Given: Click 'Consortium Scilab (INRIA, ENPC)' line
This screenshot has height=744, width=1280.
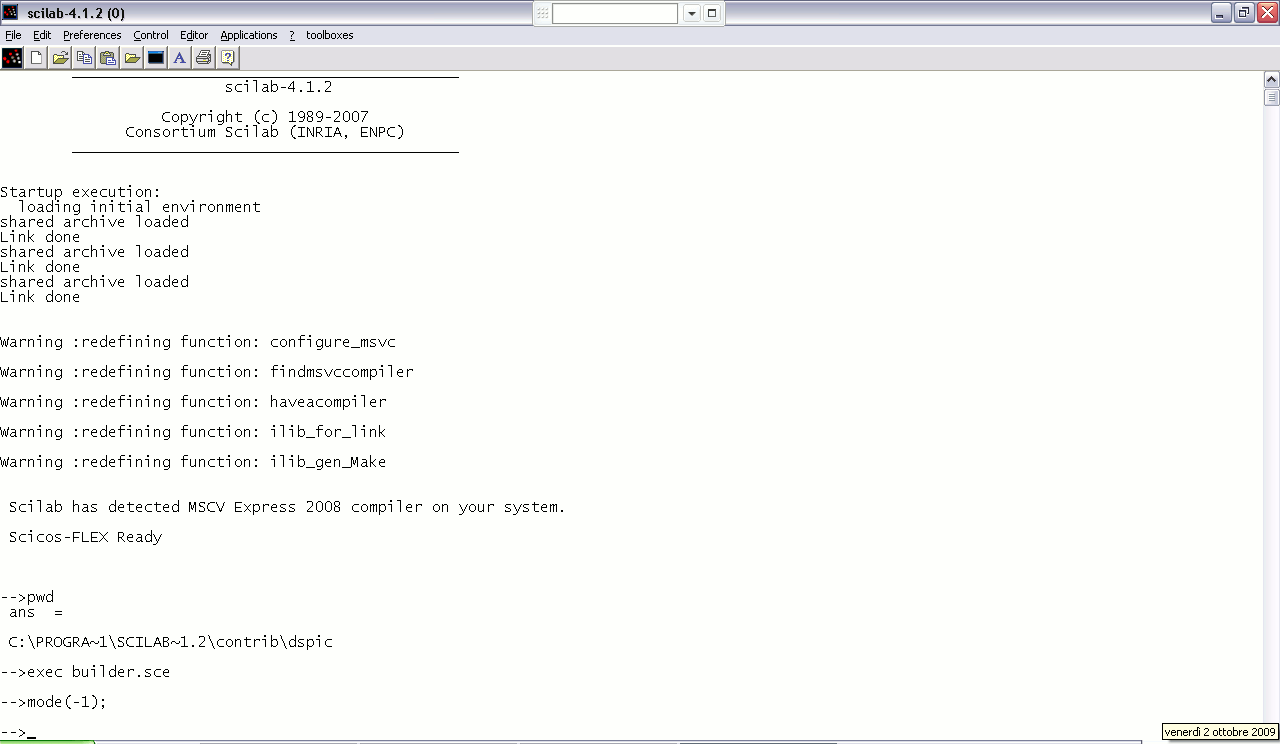Looking at the screenshot, I should tap(265, 132).
